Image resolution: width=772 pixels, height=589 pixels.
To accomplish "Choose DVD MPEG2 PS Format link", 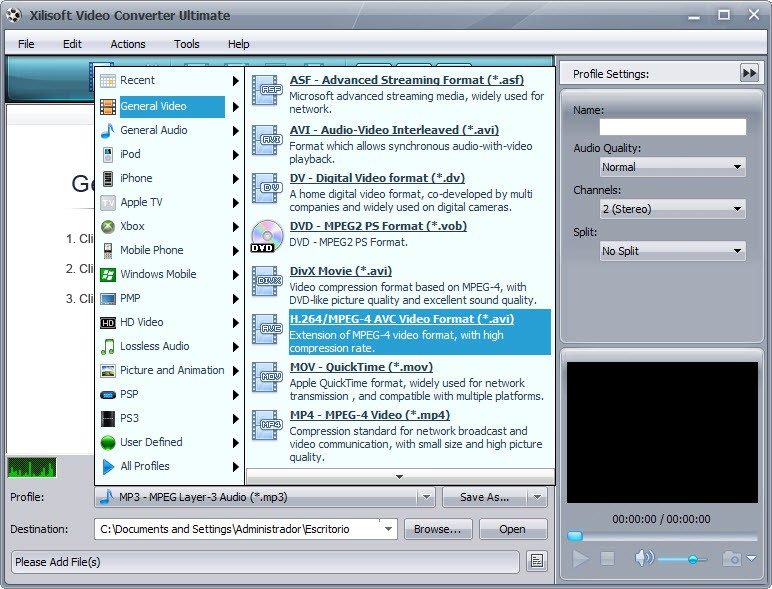I will click(x=378, y=227).
